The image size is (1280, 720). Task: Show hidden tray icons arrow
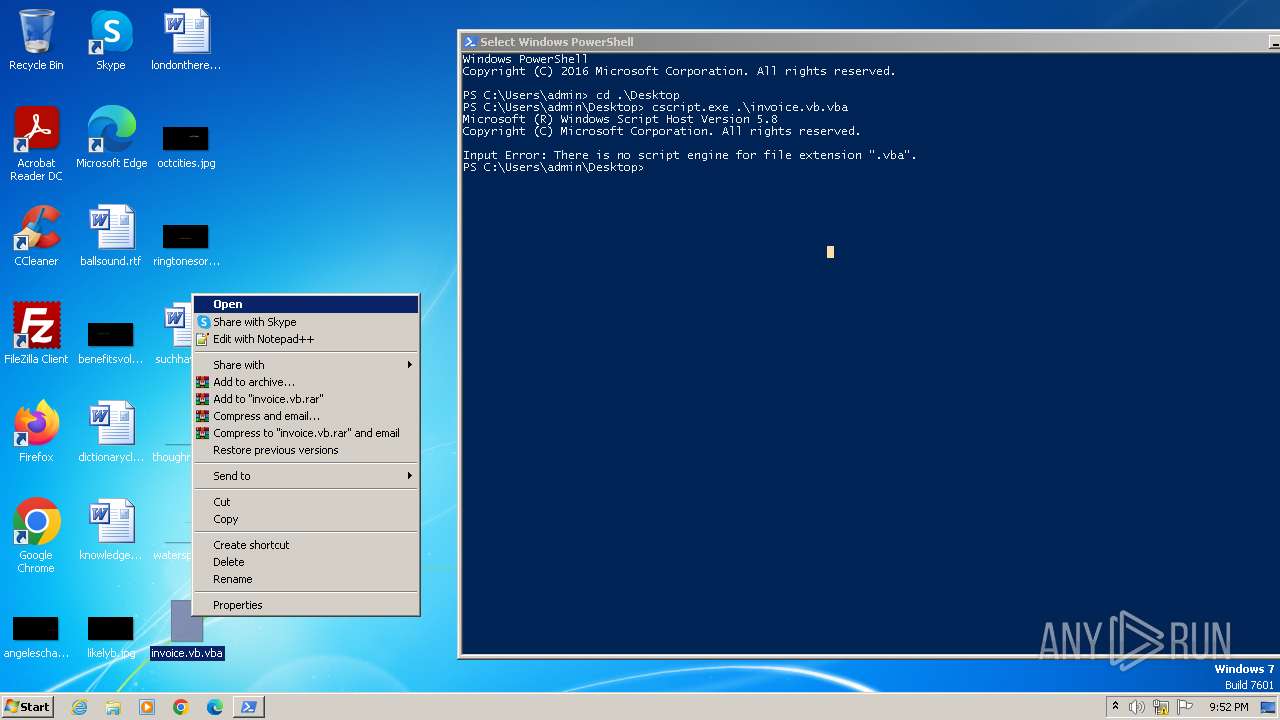click(x=1115, y=707)
